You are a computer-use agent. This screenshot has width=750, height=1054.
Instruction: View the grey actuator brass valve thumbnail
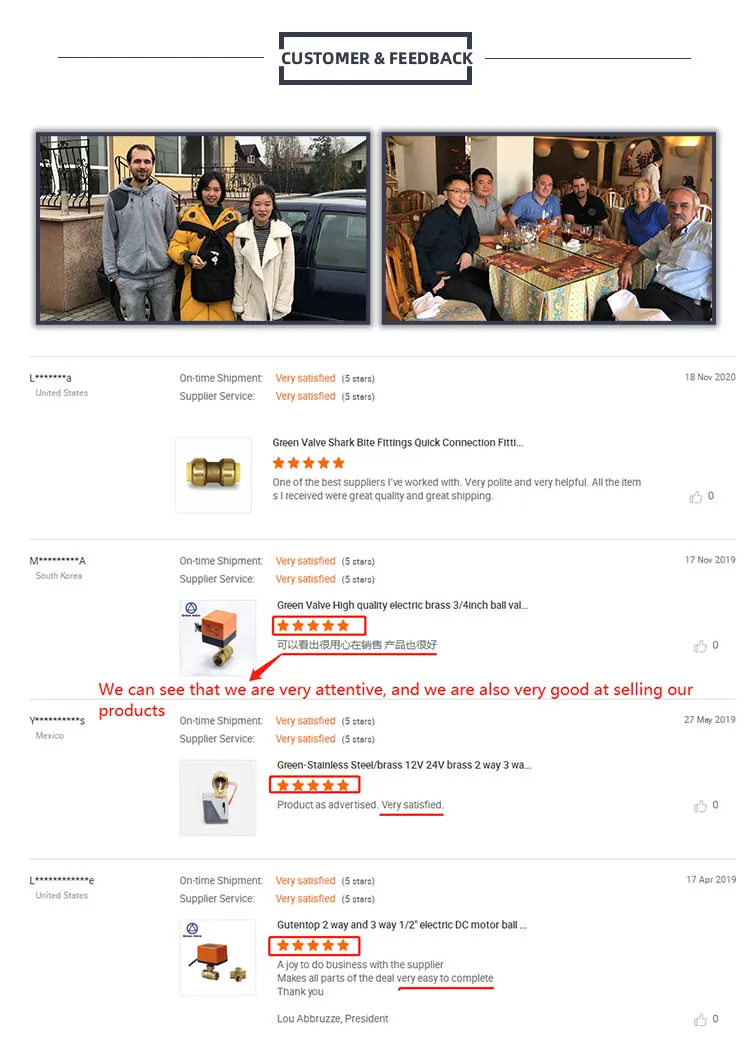[218, 798]
